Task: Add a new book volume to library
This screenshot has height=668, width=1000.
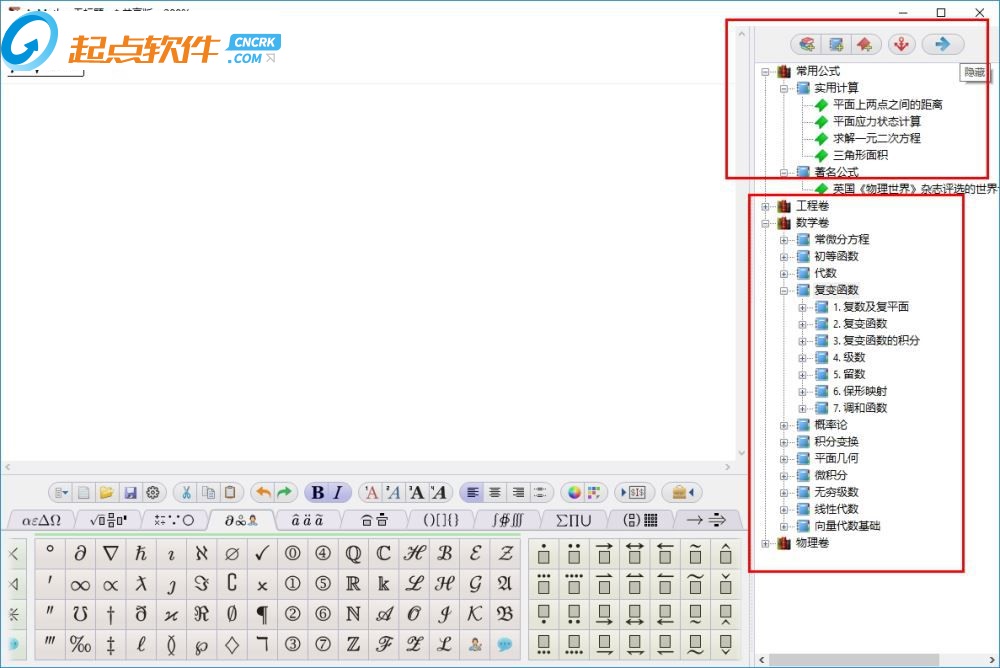Action: pyautogui.click(x=807, y=44)
